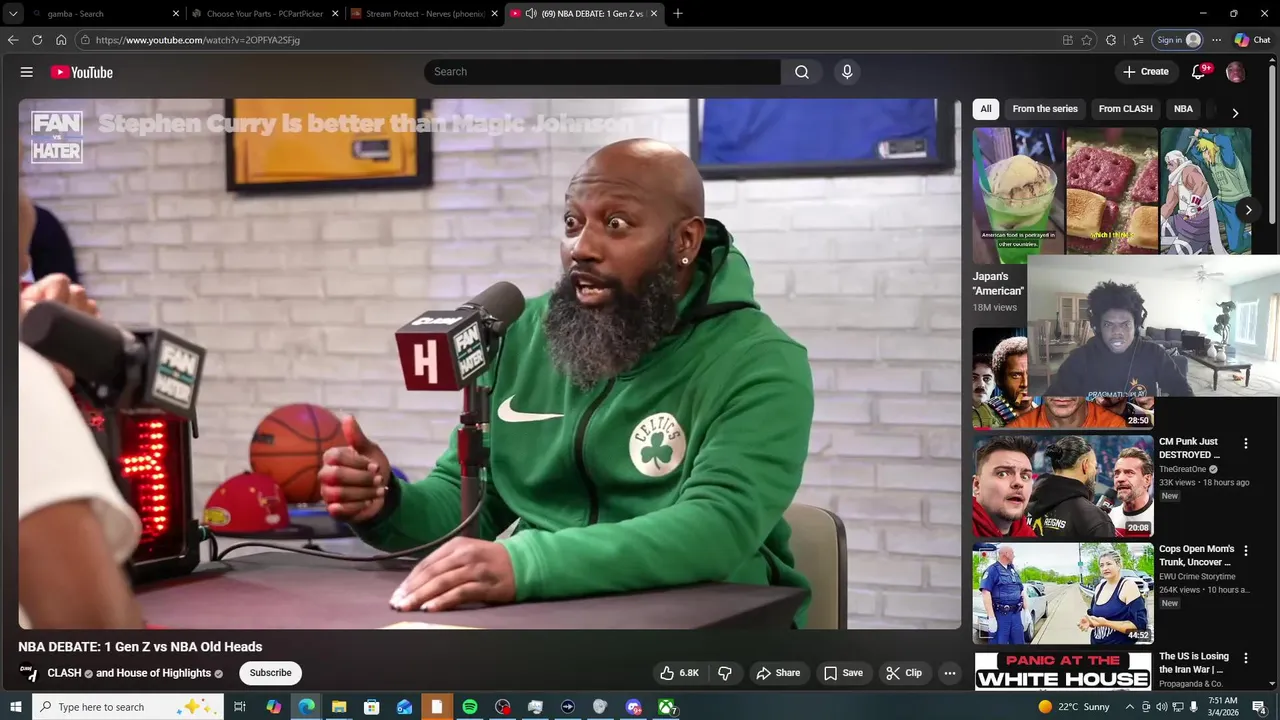Open Cops Open Mom's Trunk thumbnail
Image resolution: width=1280 pixels, height=720 pixels.
pyautogui.click(x=1063, y=594)
